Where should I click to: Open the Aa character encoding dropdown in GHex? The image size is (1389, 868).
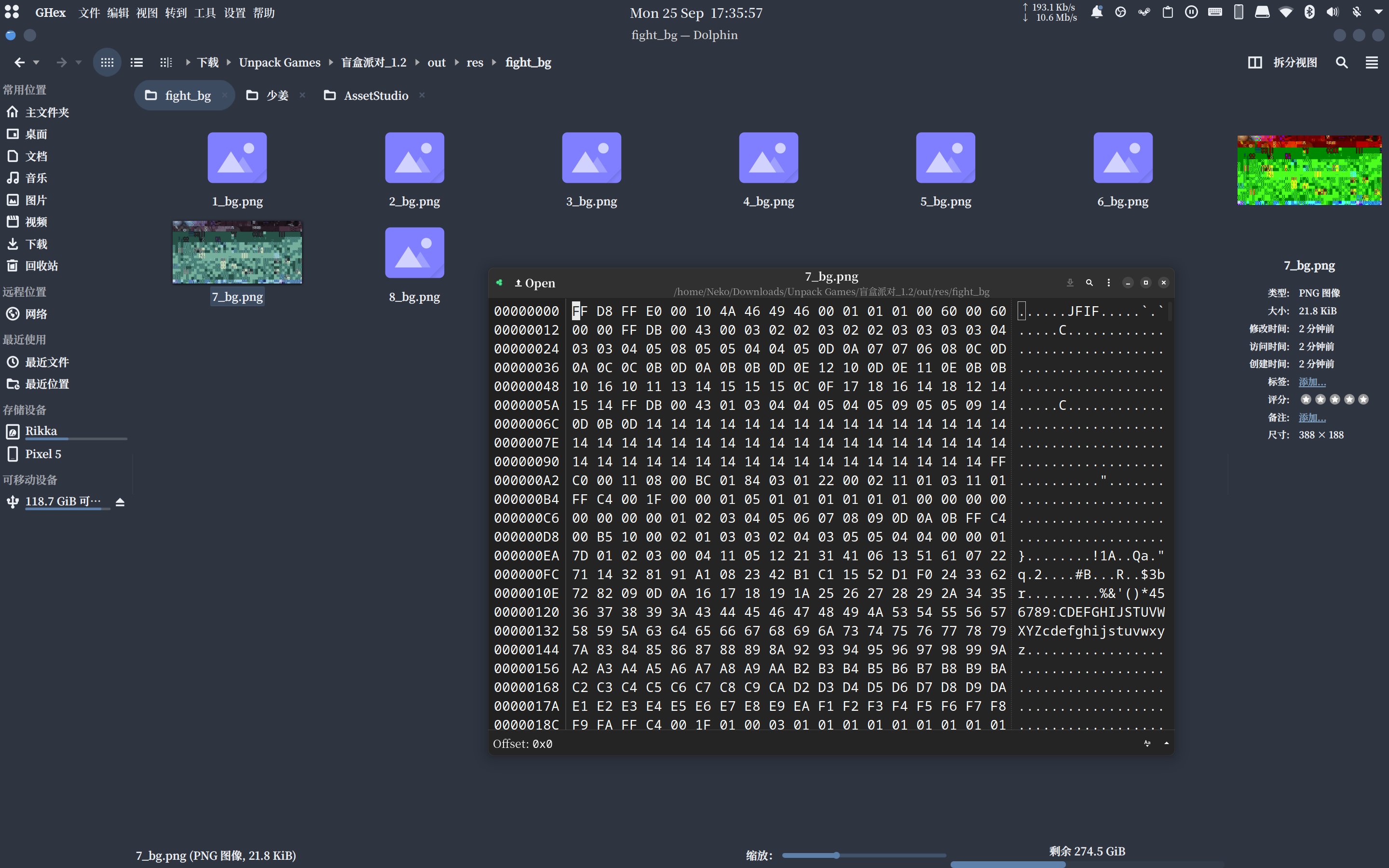pyautogui.click(x=1148, y=744)
